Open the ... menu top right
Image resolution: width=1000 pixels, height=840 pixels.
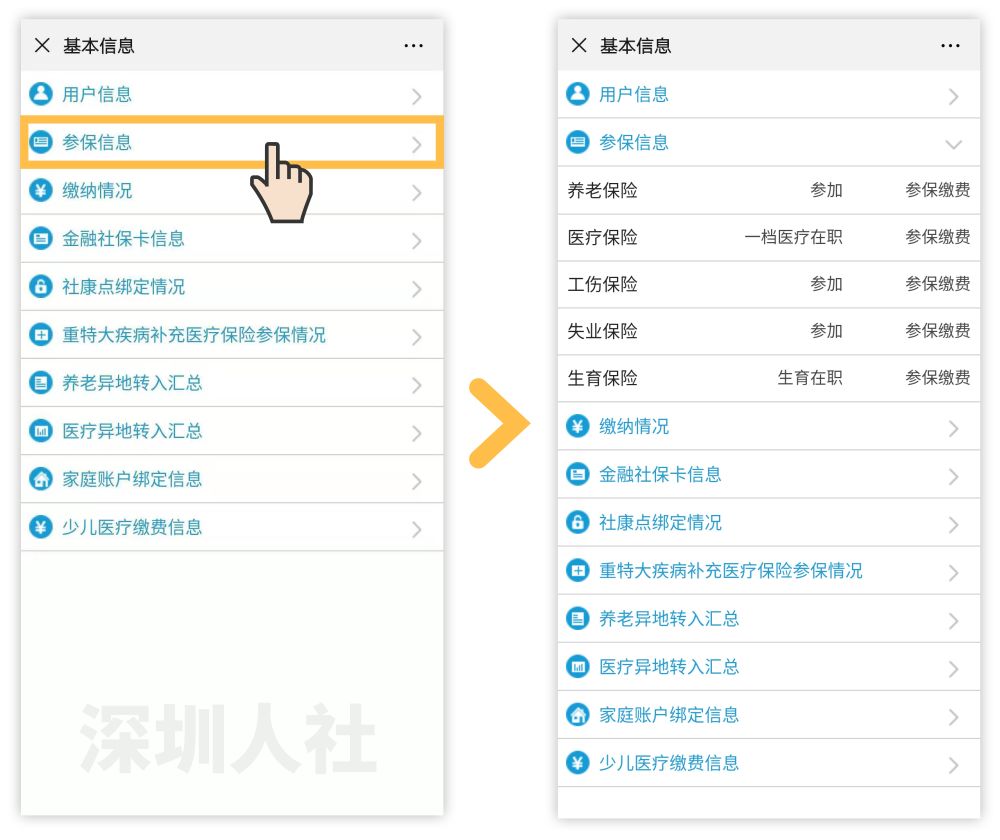[x=414, y=45]
